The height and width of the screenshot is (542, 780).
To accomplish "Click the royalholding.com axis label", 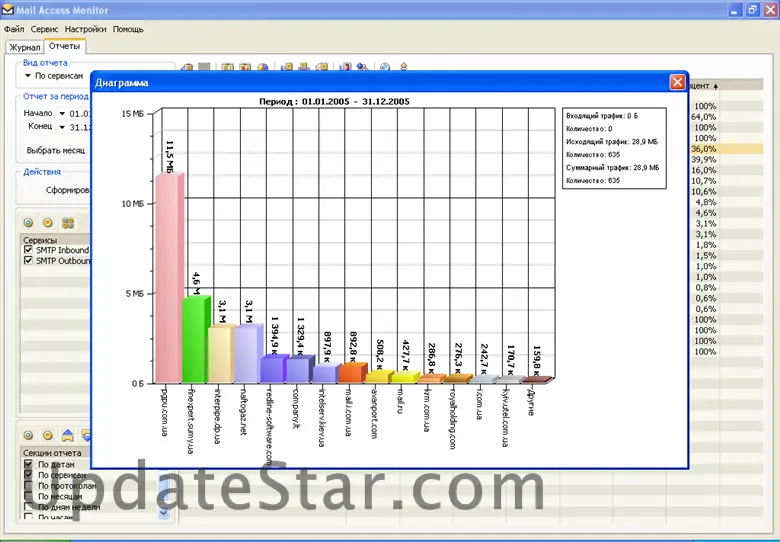I will point(453,418).
